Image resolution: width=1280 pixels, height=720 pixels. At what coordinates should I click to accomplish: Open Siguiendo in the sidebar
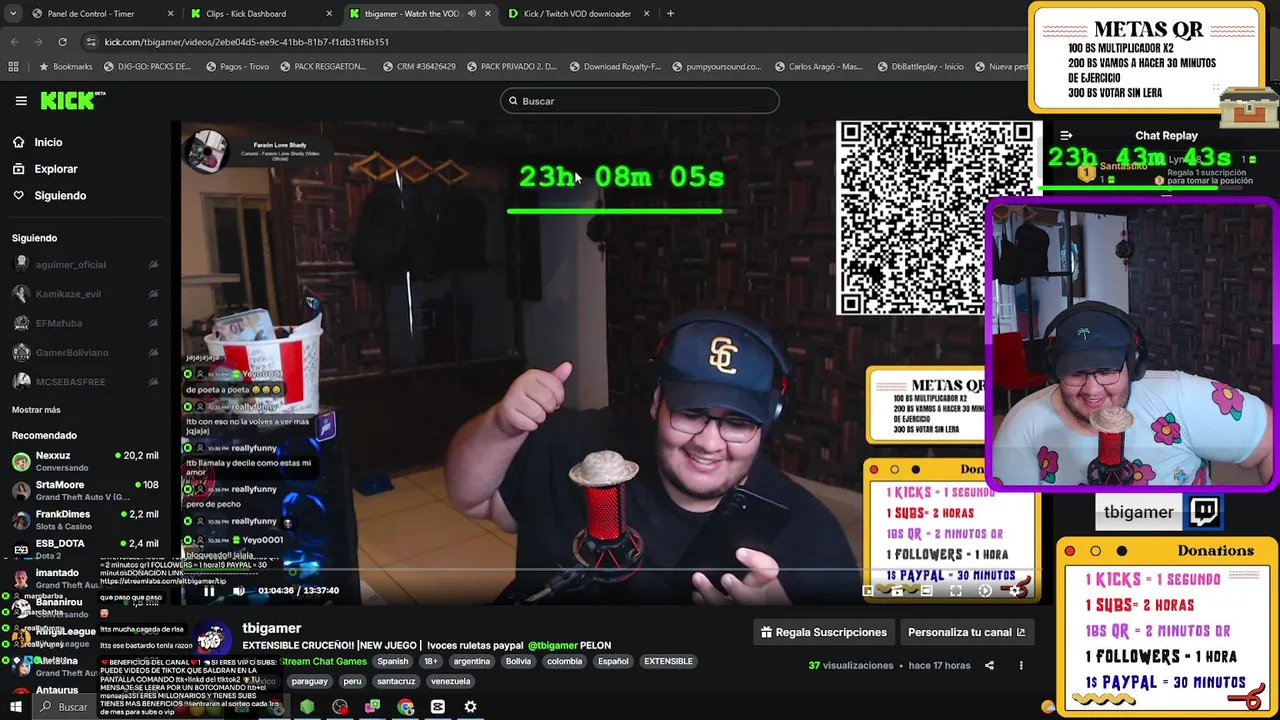tap(60, 195)
